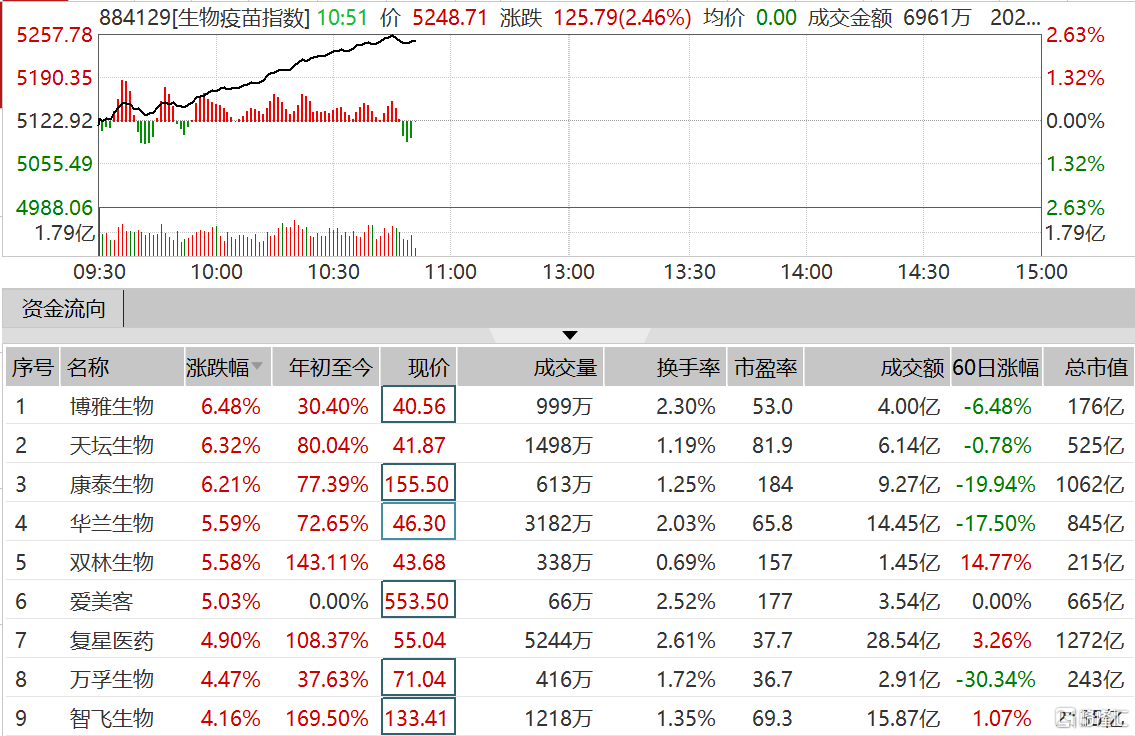1135x736 pixels.
Task: Select the 爱美客 stock row
Action: point(570,601)
